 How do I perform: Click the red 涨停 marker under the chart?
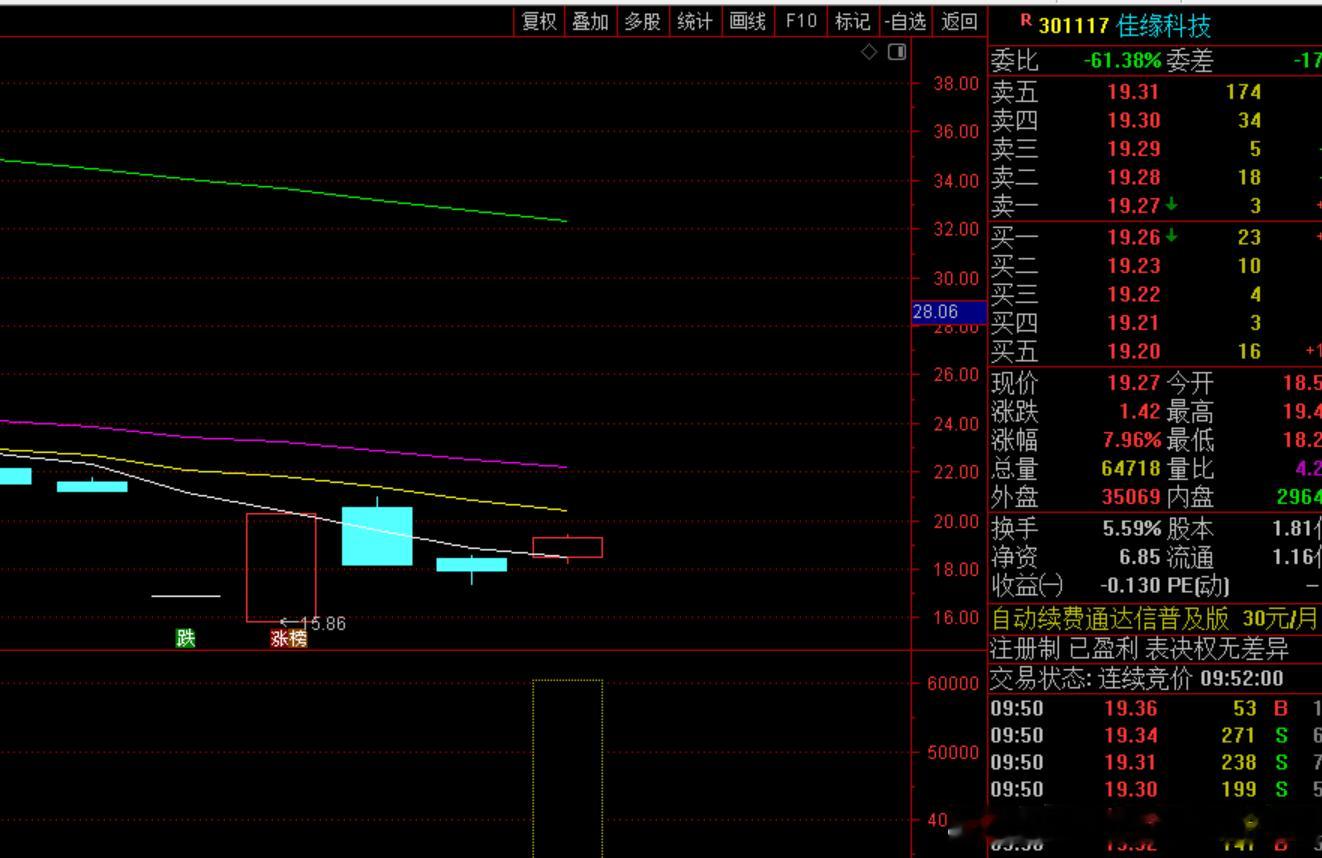[289, 639]
